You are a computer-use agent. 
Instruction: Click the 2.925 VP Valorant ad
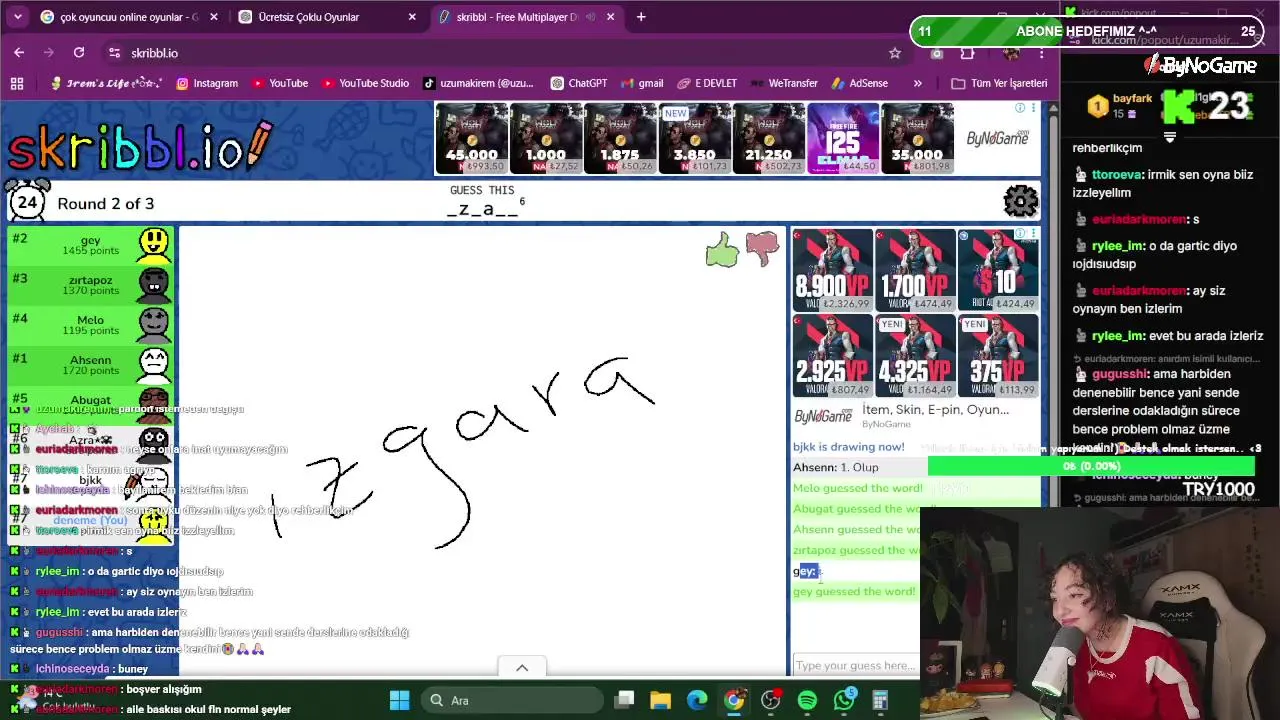[833, 356]
